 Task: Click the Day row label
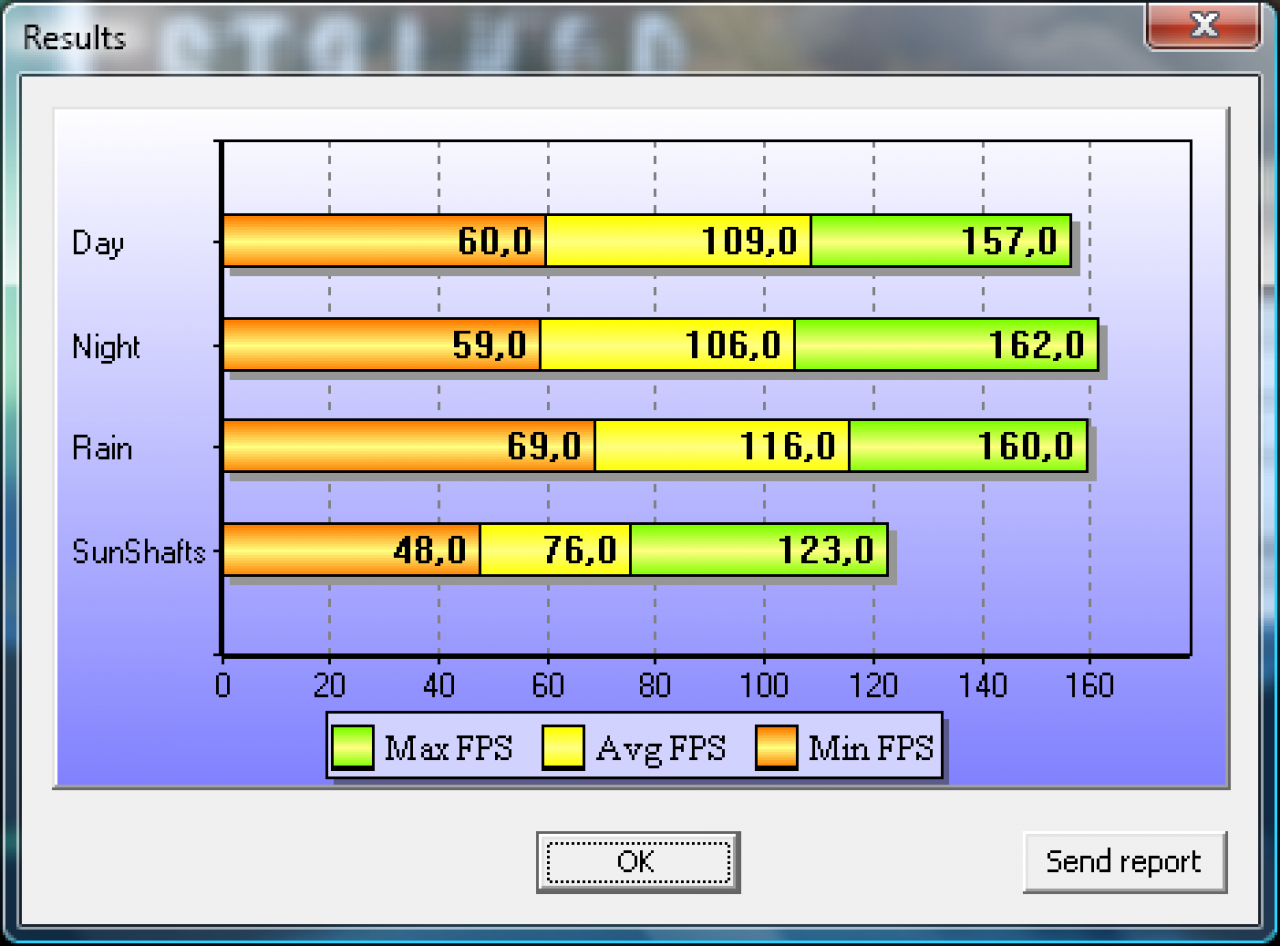[x=98, y=243]
